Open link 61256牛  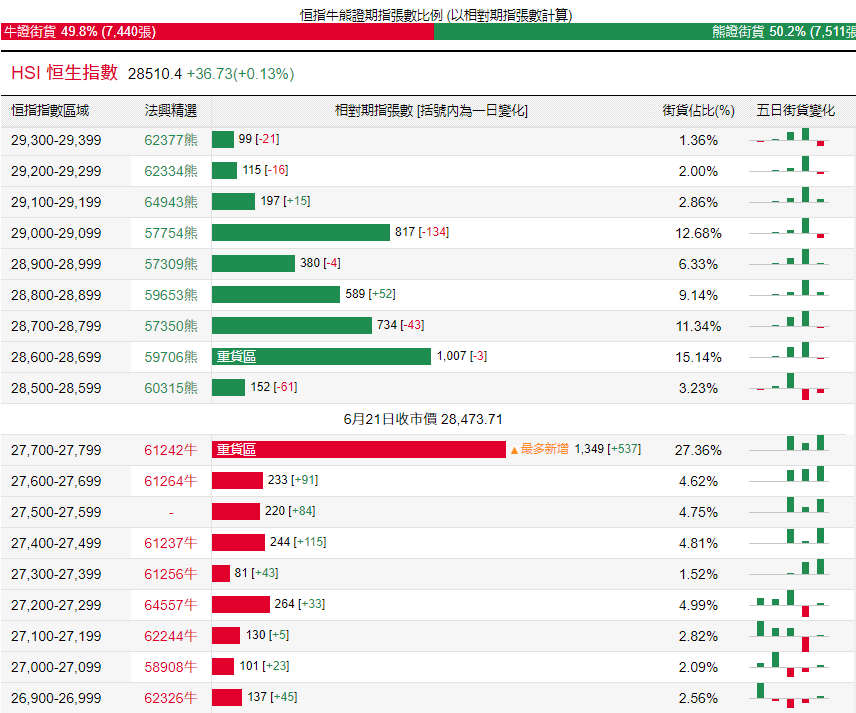tap(171, 574)
